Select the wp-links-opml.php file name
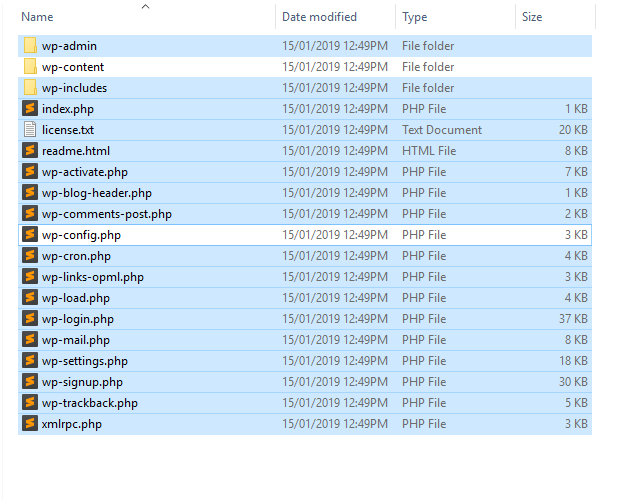Viewport: 632px width, 500px height. pyautogui.click(x=93, y=277)
